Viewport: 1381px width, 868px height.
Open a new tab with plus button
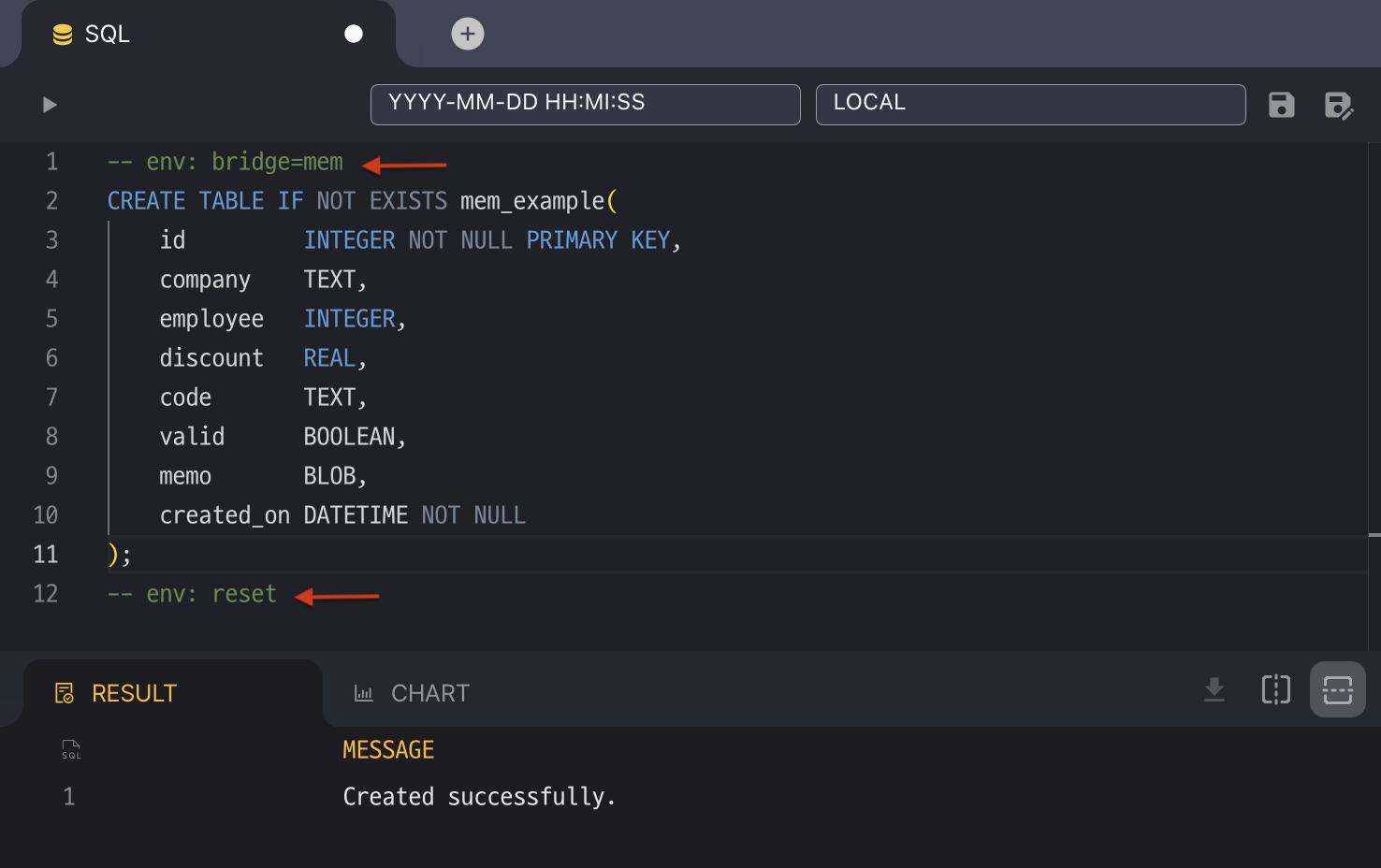coord(468,34)
